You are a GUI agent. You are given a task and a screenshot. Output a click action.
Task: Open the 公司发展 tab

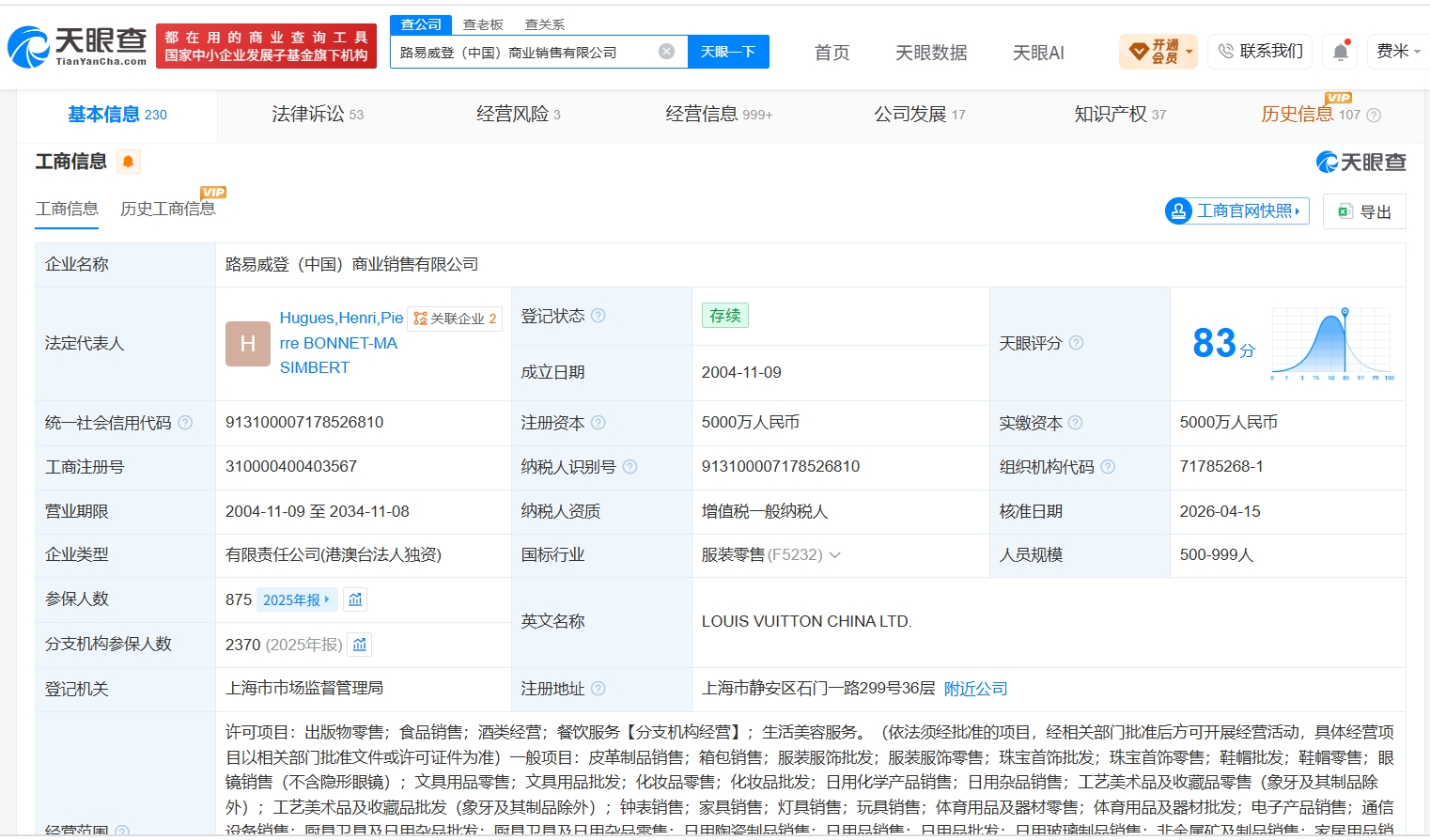tap(920, 115)
